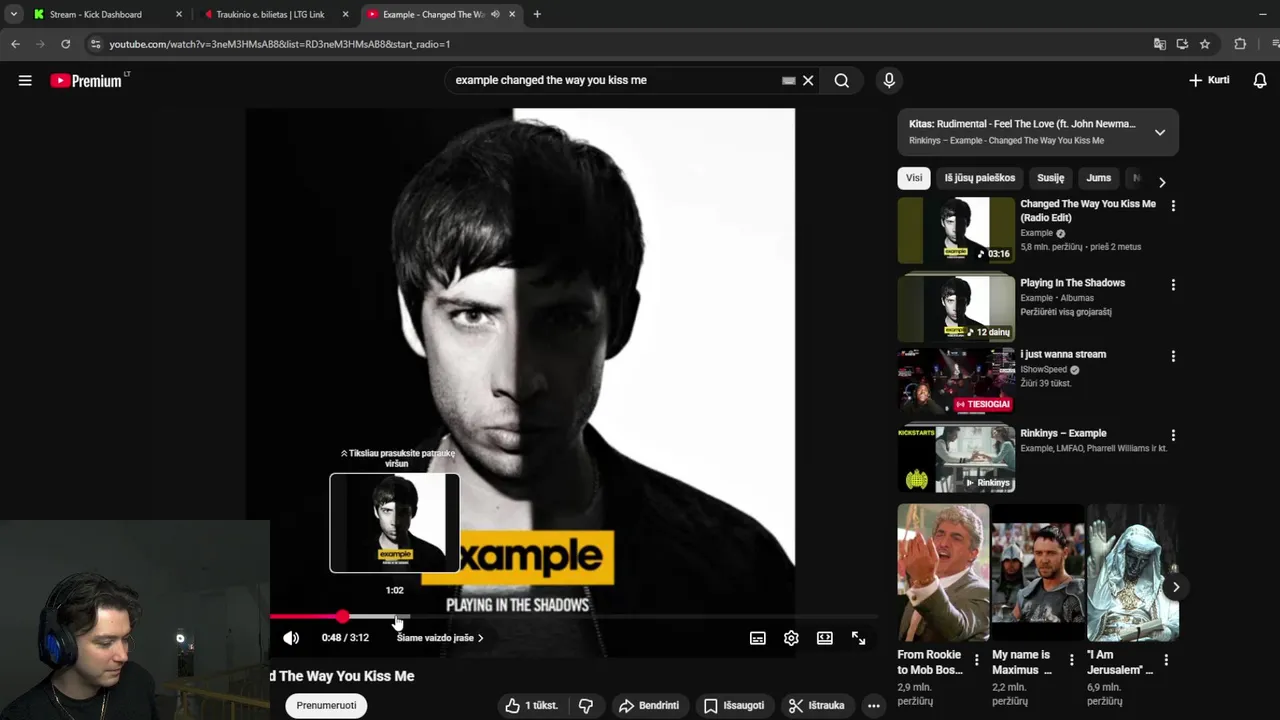The height and width of the screenshot is (720, 1280).
Task: Save the video with Išsaugoti
Action: (x=734, y=706)
